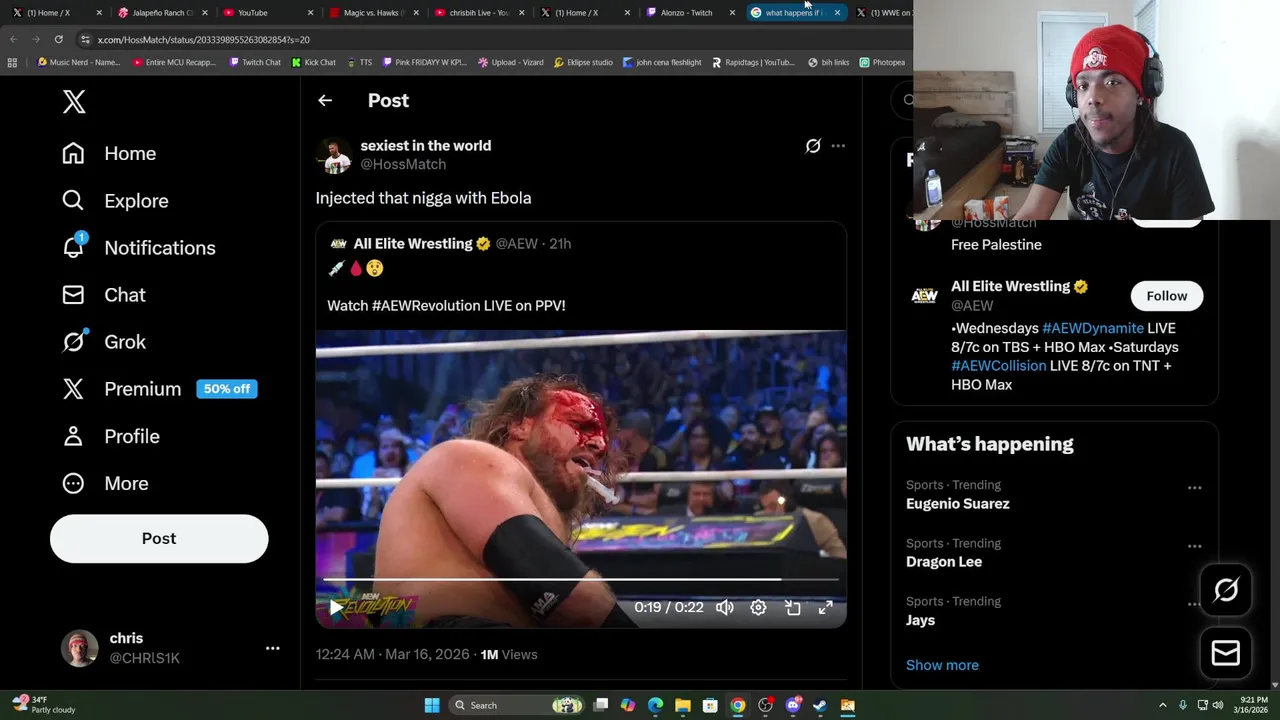Open Music Nerd bookmark
The width and height of the screenshot is (1280, 720).
[79, 62]
